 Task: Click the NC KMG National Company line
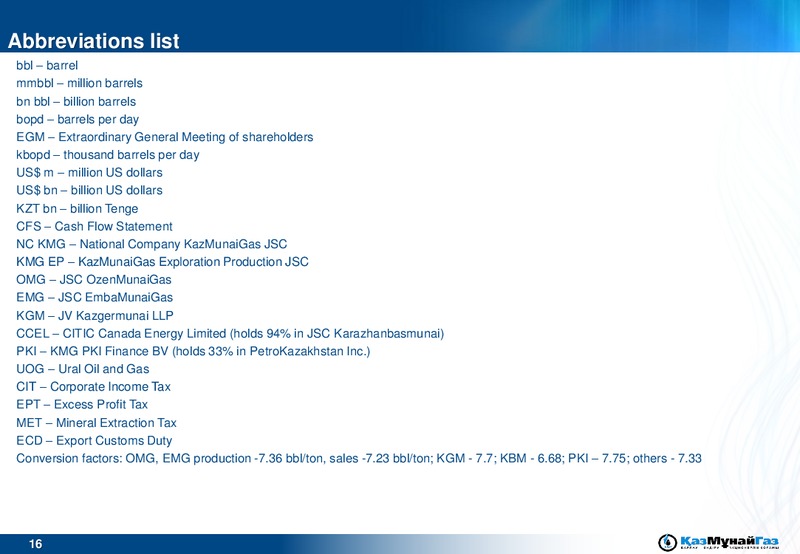tap(152, 244)
